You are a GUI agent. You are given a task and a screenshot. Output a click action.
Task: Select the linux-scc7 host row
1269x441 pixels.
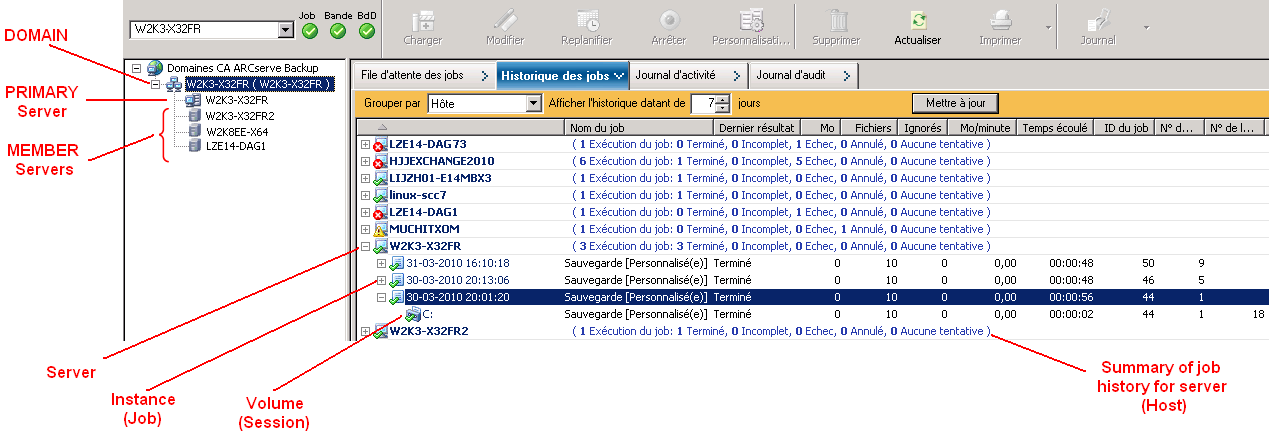click(810, 196)
